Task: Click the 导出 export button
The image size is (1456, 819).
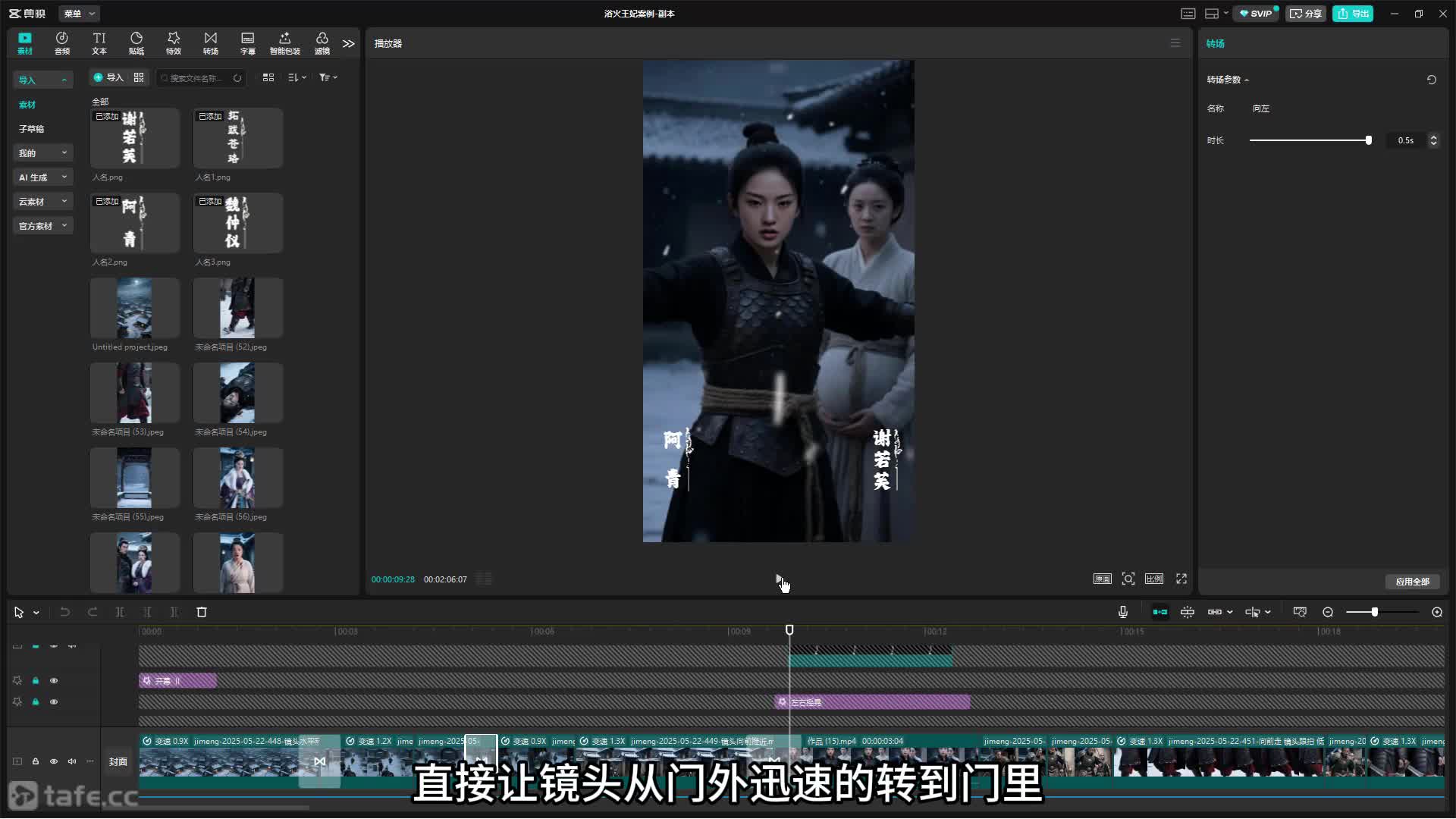Action: point(1353,14)
